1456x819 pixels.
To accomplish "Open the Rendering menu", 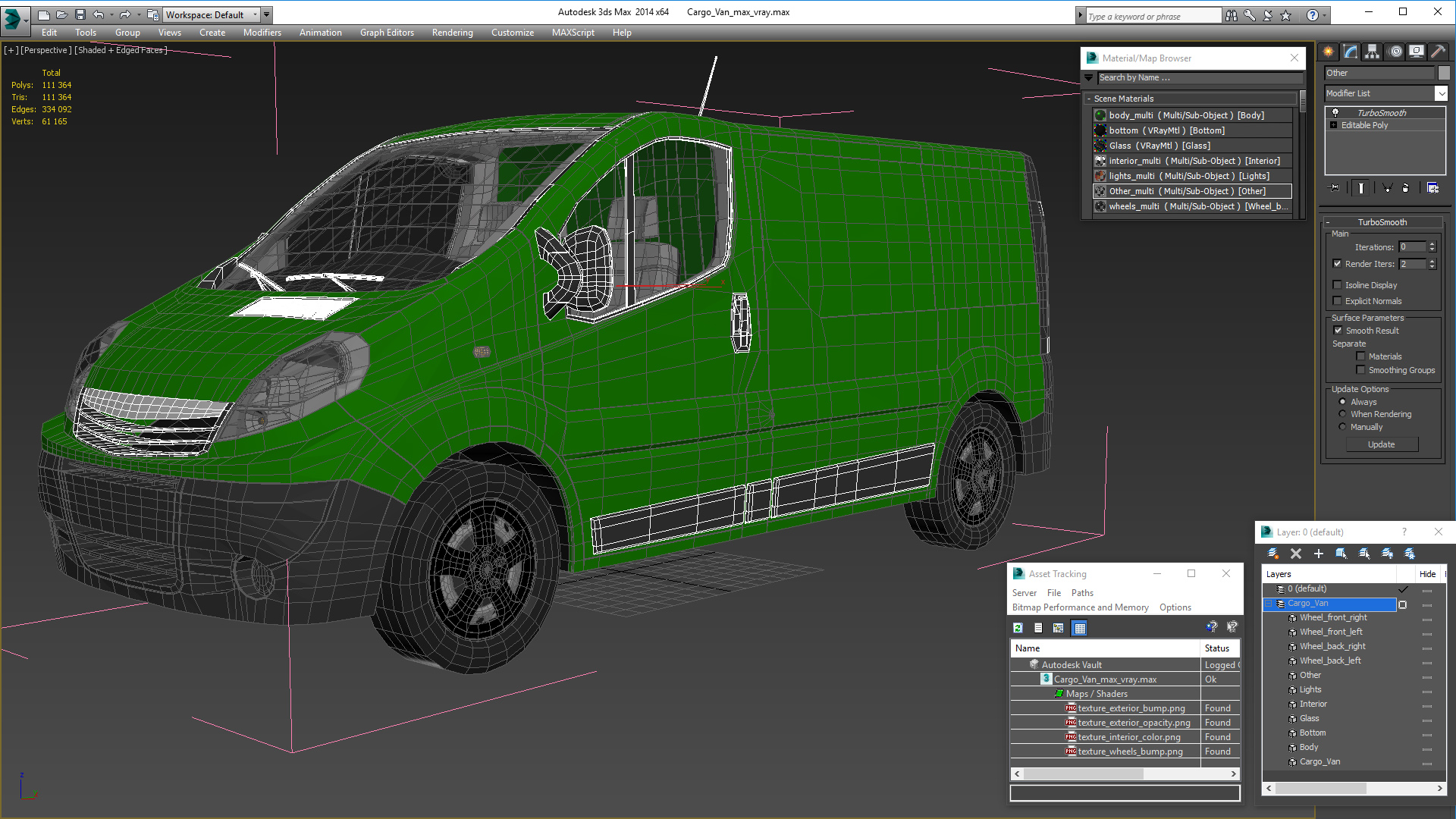I will (x=453, y=33).
